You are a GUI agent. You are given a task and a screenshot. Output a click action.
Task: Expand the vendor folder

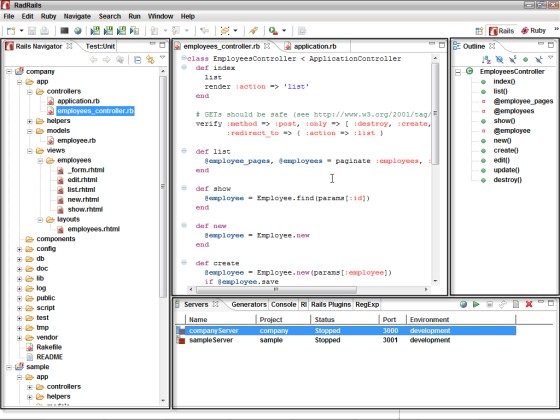[20, 338]
